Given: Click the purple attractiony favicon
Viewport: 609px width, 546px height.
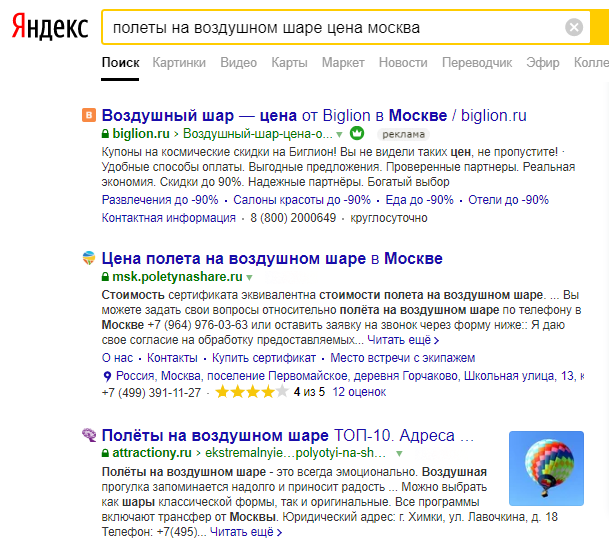Looking at the screenshot, I should (89, 435).
